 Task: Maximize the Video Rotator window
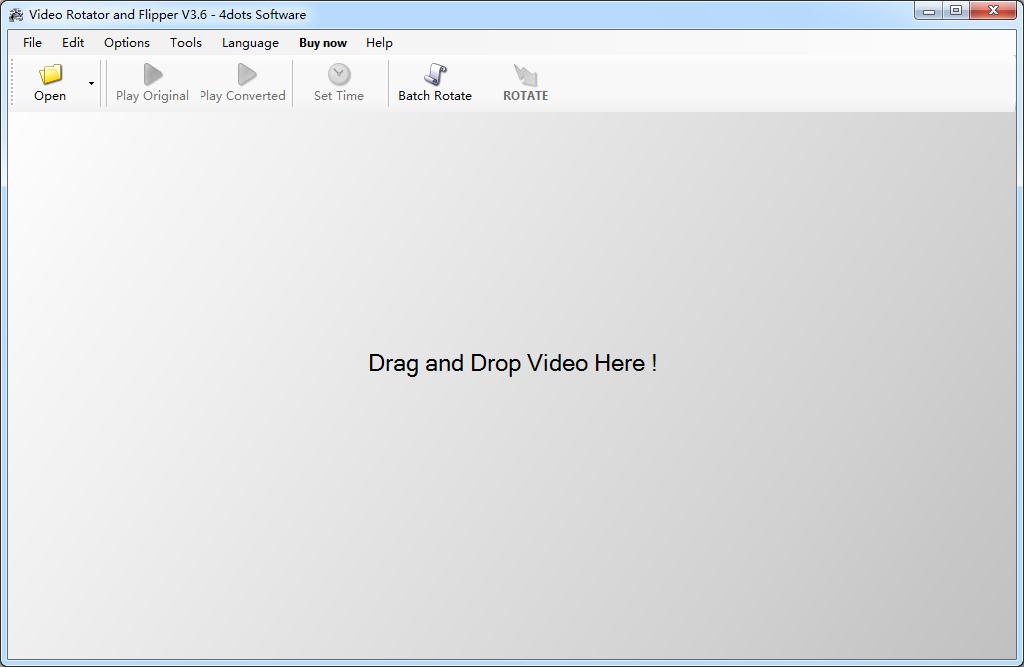coord(956,11)
